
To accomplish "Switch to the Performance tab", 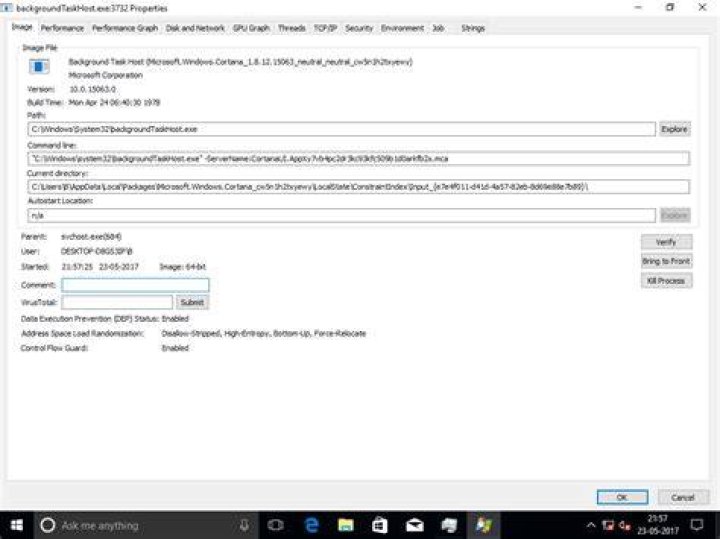I will click(62, 28).
